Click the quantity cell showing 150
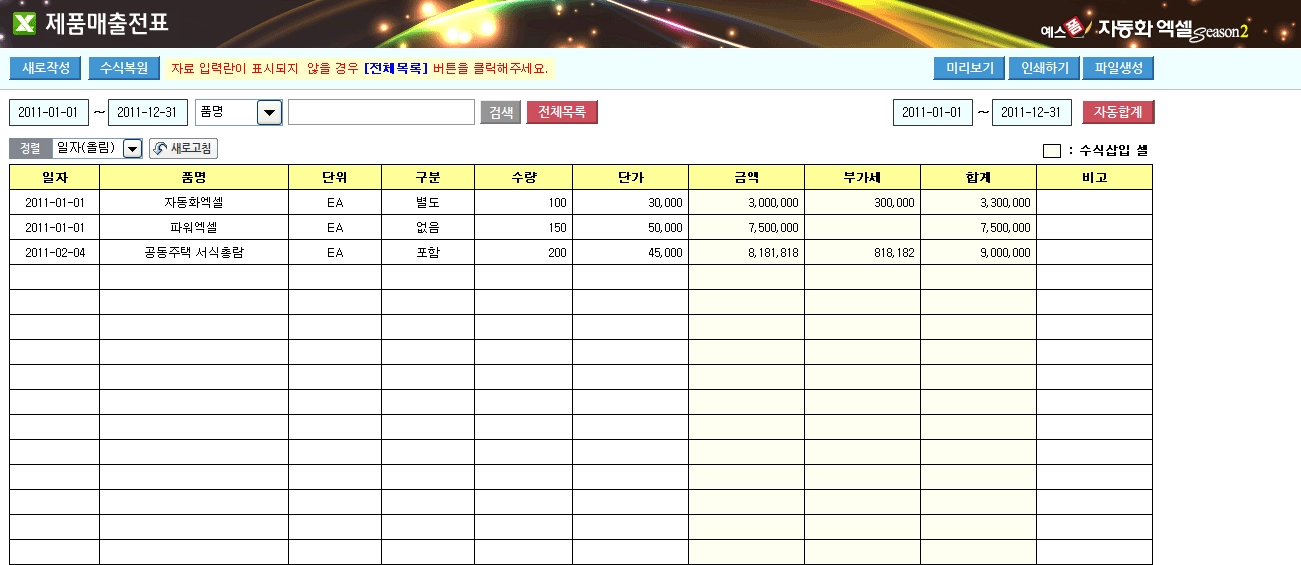This screenshot has height=565, width=1301. pos(524,227)
